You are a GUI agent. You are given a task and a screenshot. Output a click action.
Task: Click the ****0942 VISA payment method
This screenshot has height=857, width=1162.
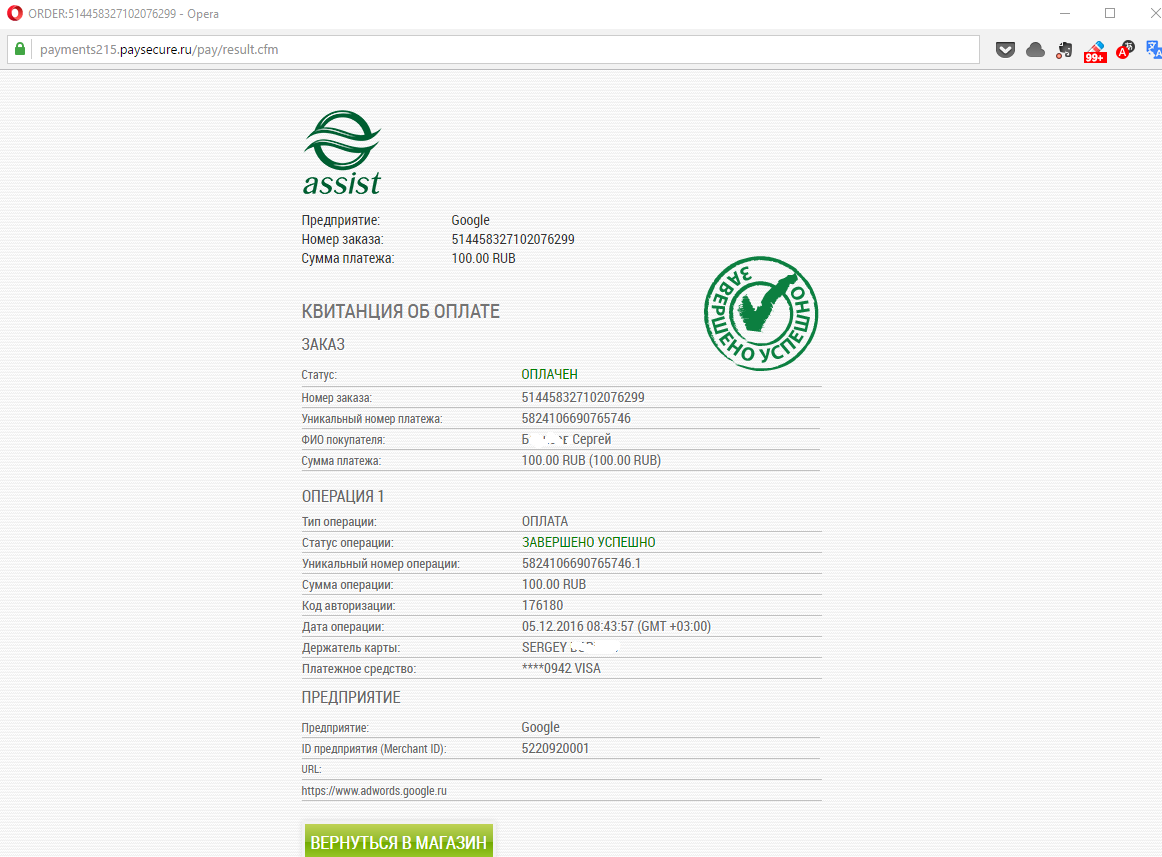click(561, 668)
